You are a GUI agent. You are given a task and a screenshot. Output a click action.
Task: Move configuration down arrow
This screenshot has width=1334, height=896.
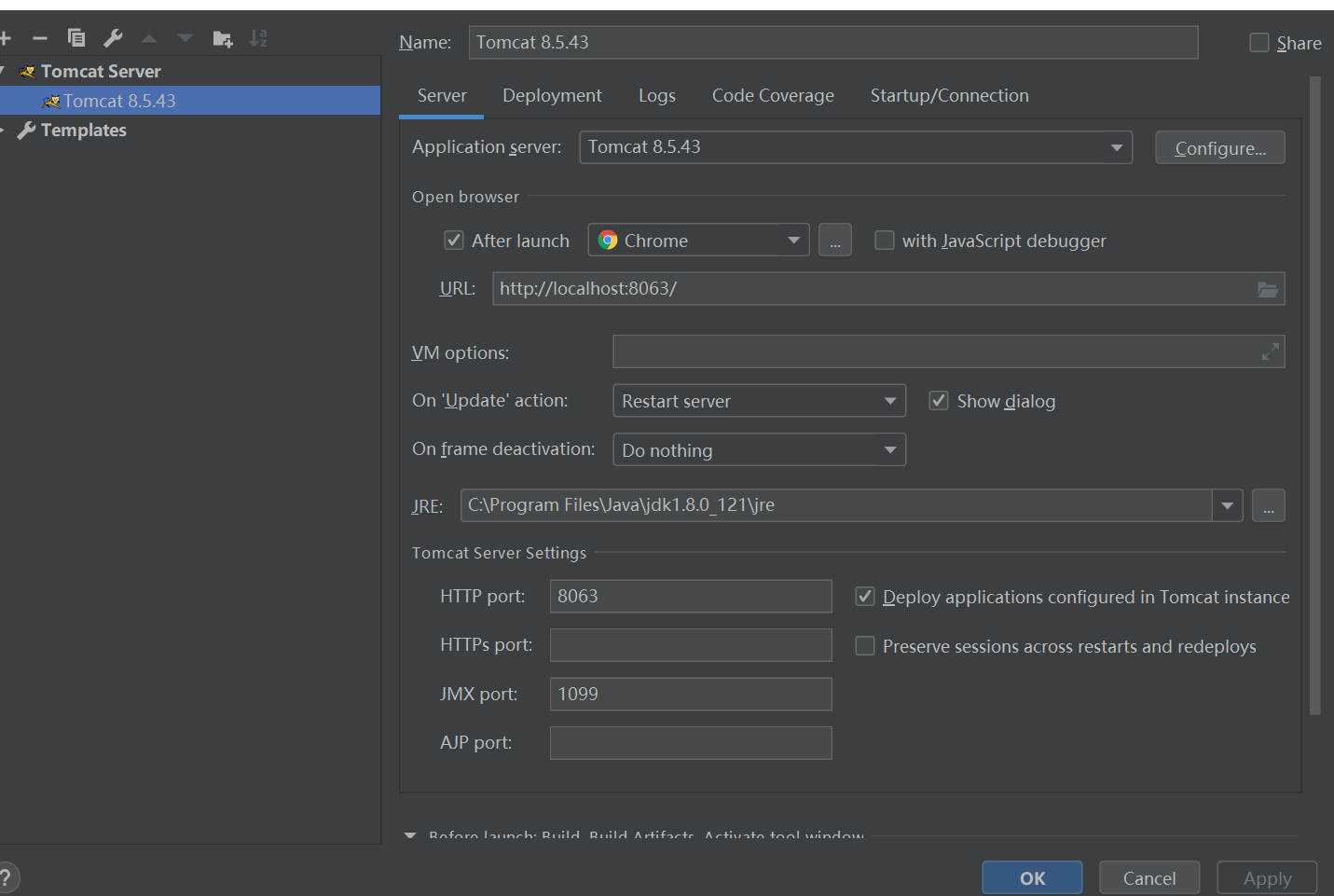(x=185, y=38)
